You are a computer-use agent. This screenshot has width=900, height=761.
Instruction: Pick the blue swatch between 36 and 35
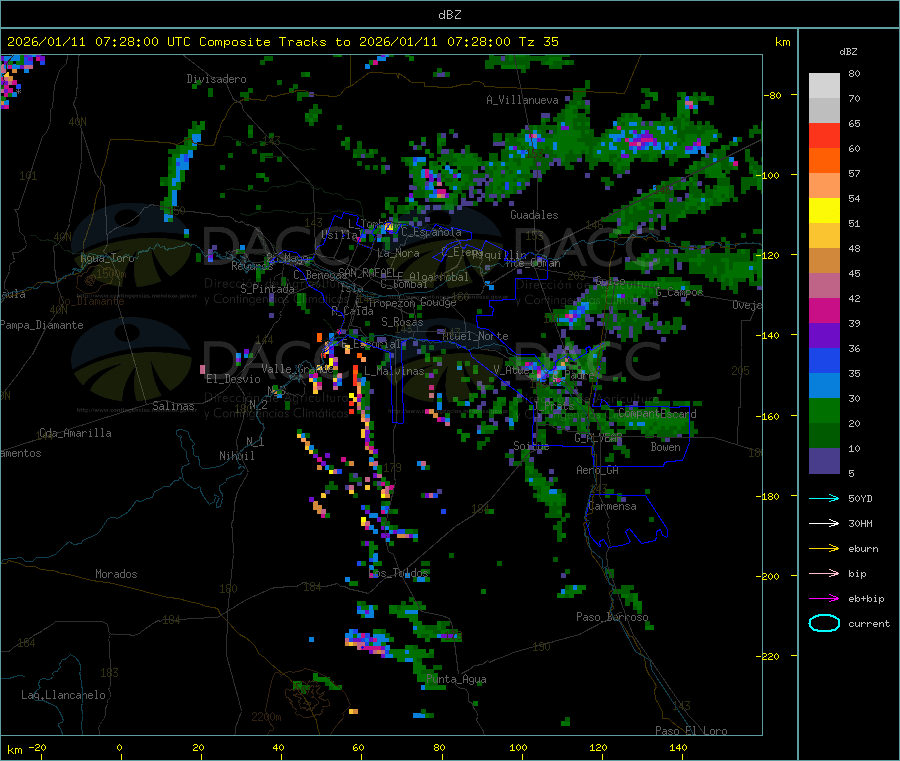coord(824,360)
